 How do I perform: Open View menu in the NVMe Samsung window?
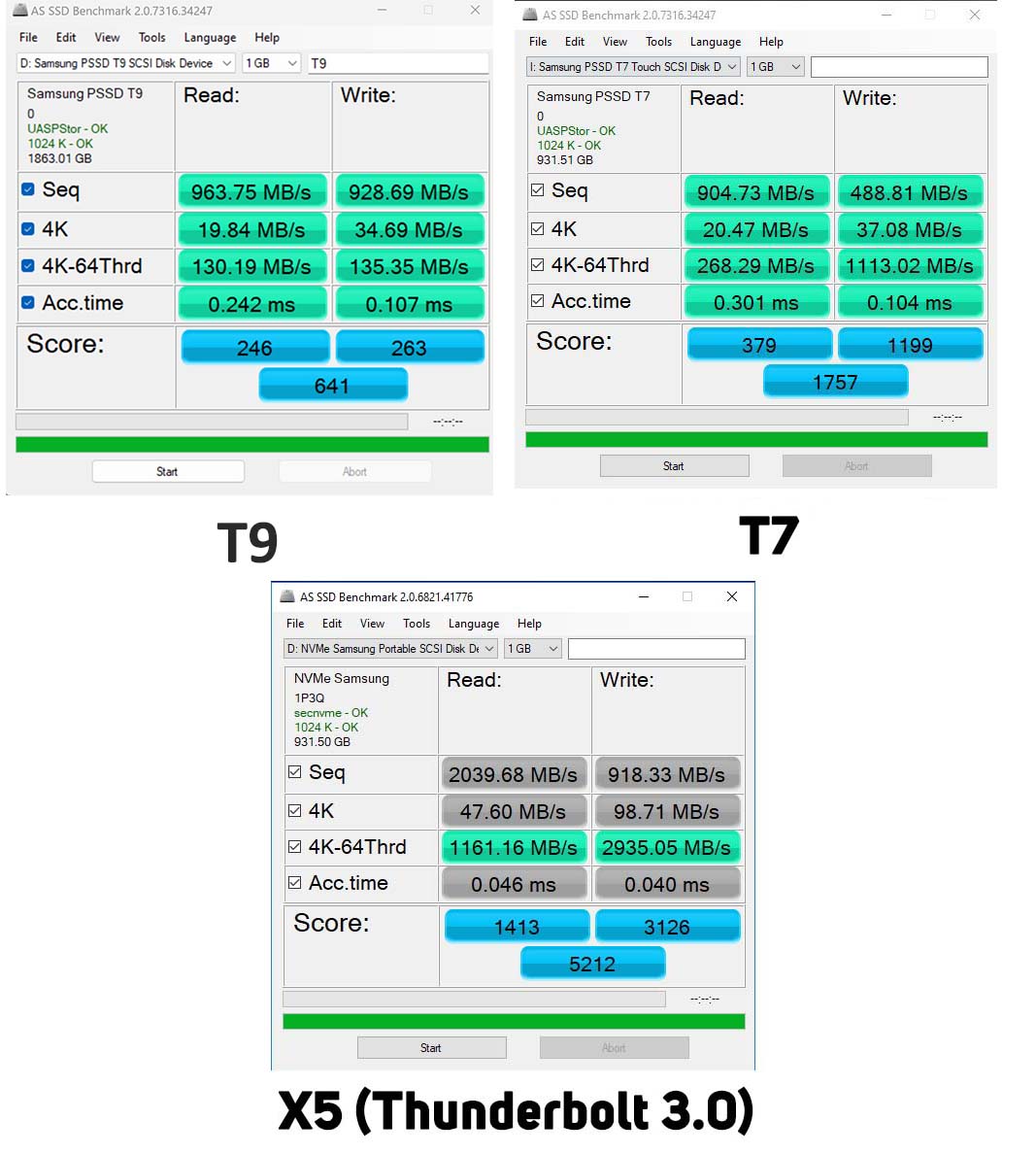(372, 624)
